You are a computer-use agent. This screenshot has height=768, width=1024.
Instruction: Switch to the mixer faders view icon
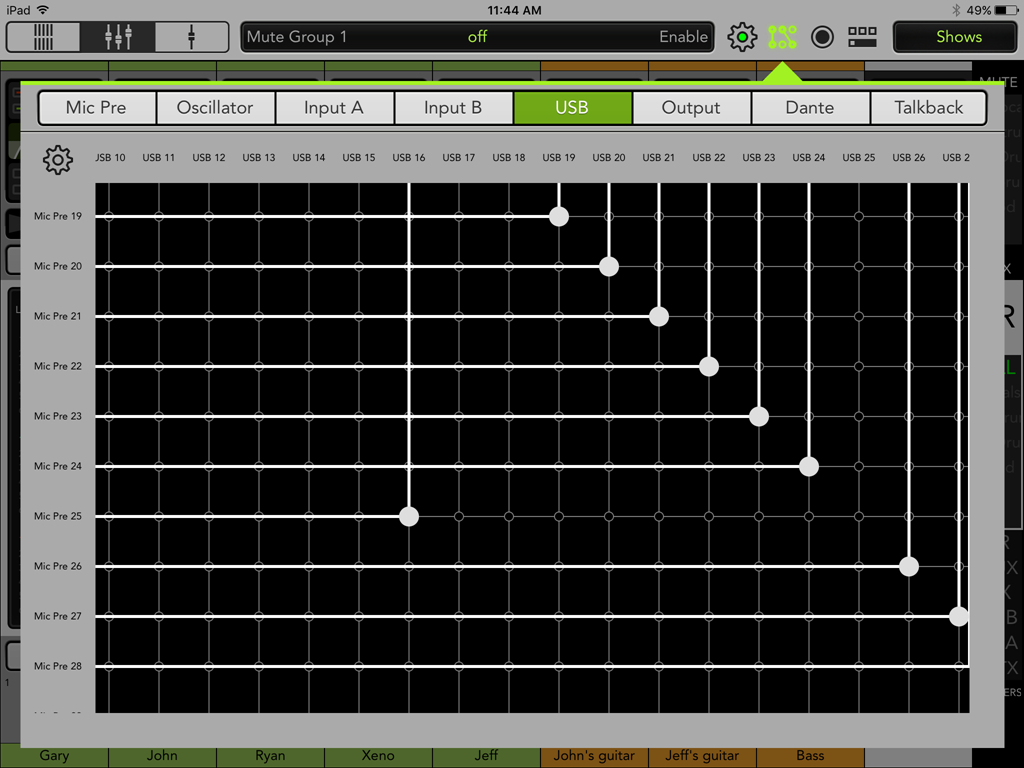[x=118, y=37]
